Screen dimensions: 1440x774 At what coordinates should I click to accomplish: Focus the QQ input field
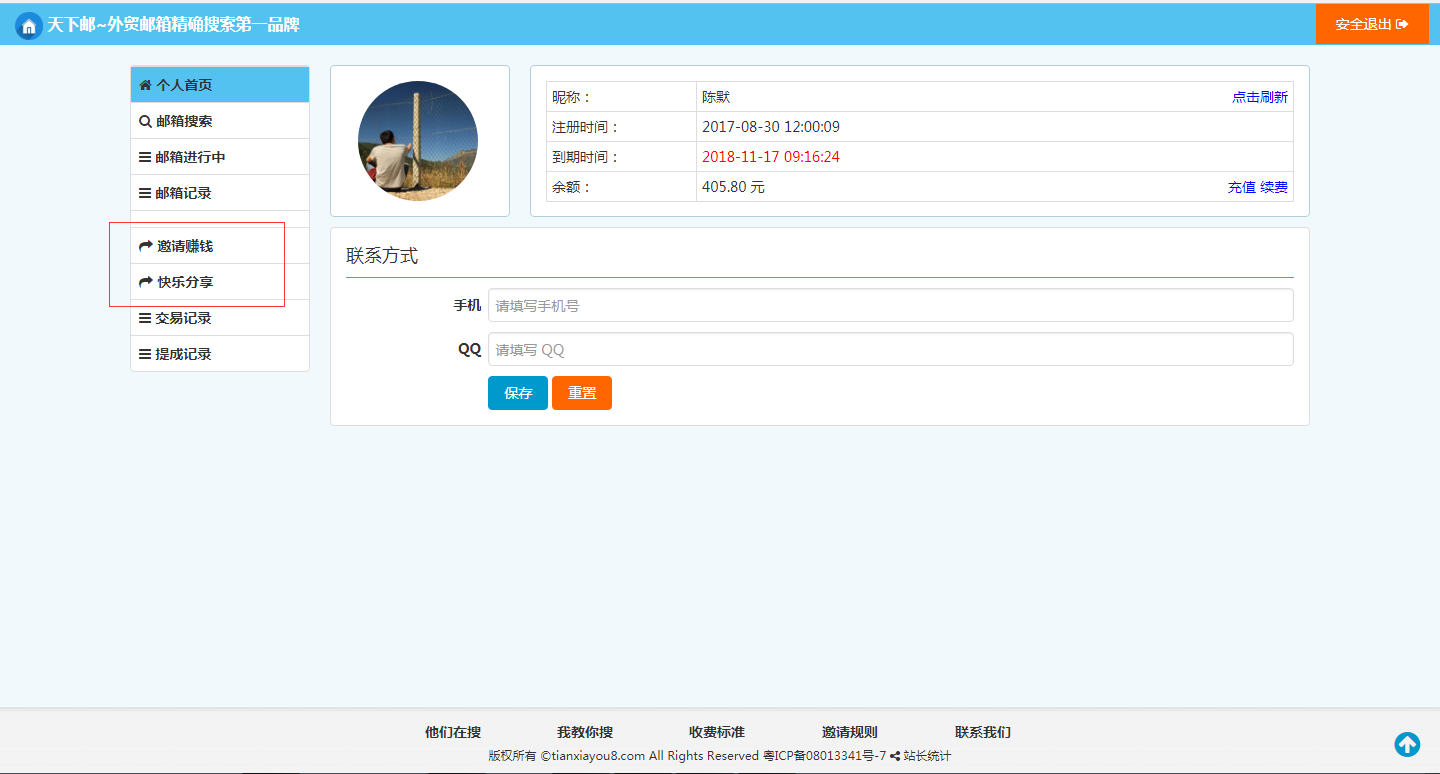(x=890, y=350)
